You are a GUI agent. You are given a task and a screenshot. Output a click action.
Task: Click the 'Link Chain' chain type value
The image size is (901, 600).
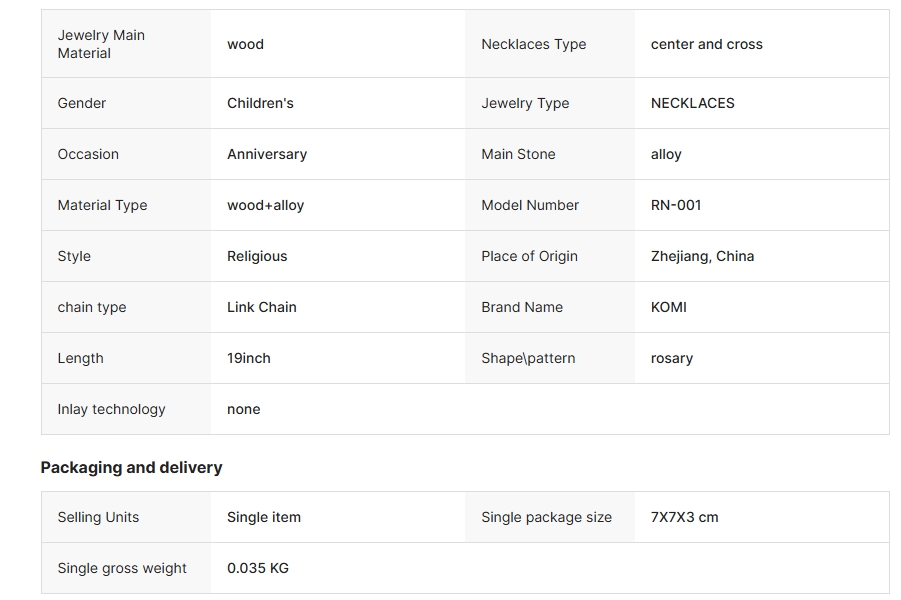point(262,307)
